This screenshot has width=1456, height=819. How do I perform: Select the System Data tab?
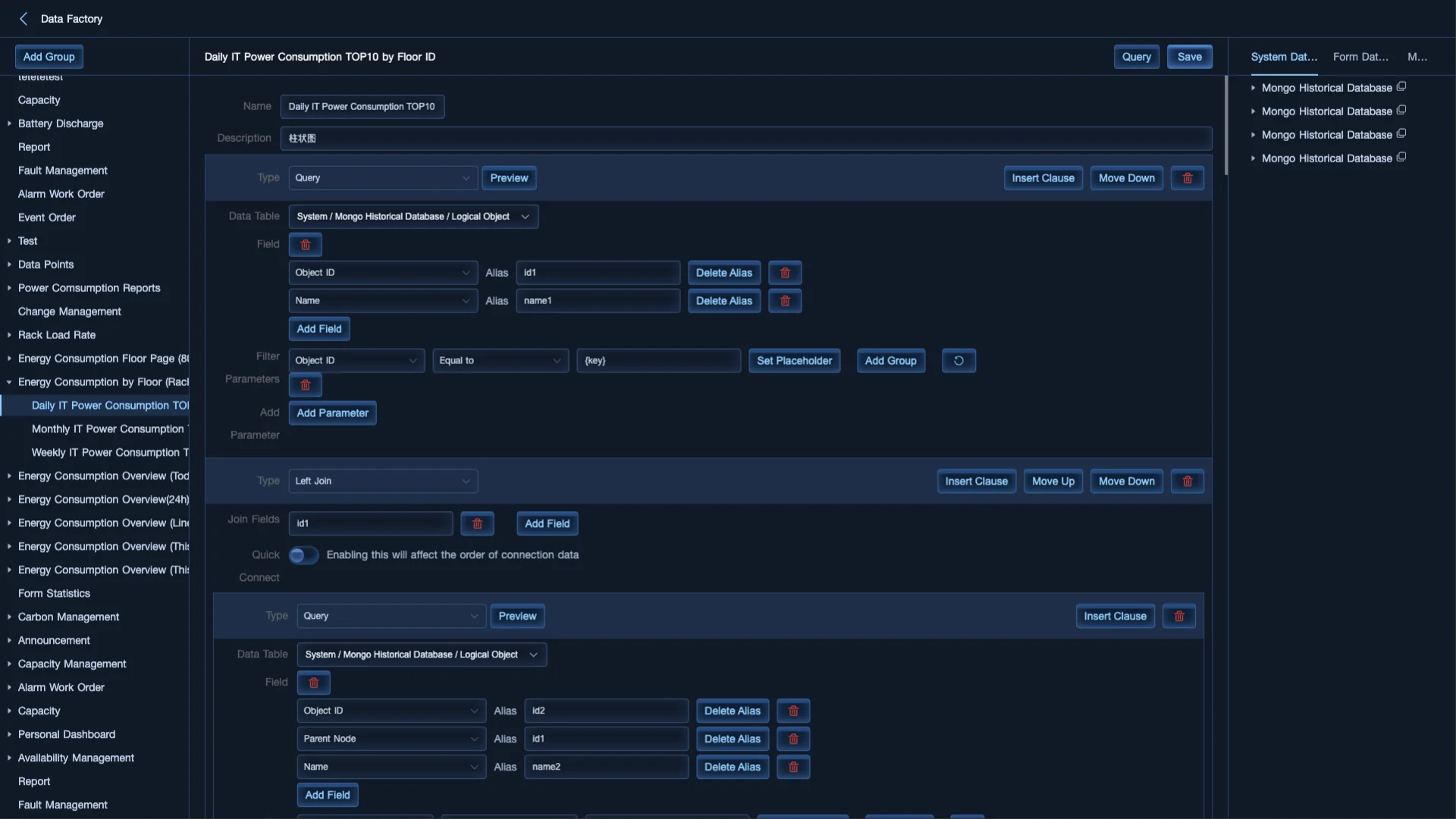coord(1283,56)
